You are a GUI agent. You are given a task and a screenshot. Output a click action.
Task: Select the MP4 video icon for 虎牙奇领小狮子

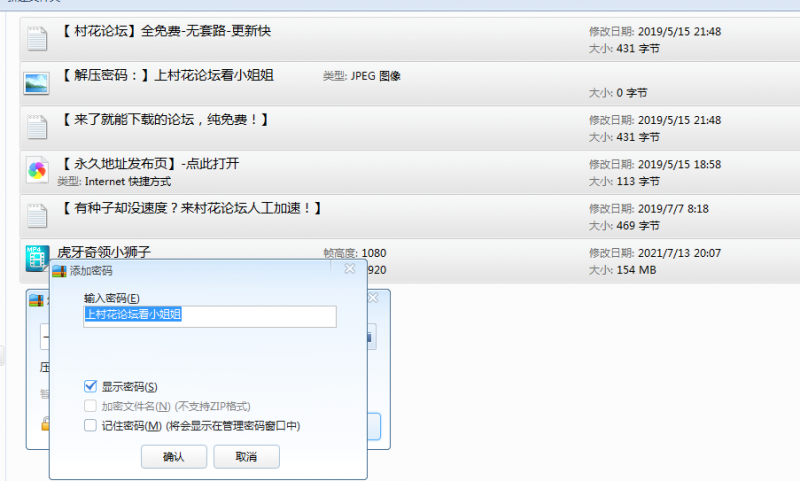(36, 259)
